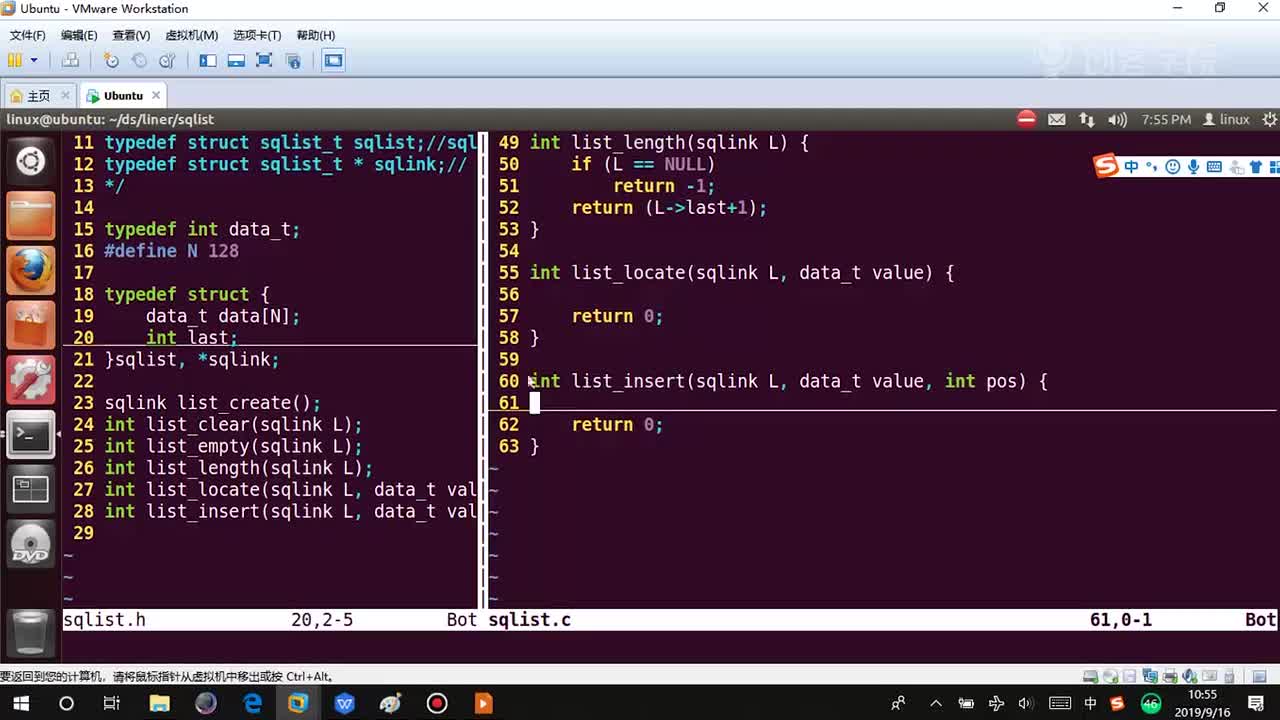Click the Cortana search circle on taskbar
This screenshot has width=1280, height=720.
pyautogui.click(x=66, y=703)
